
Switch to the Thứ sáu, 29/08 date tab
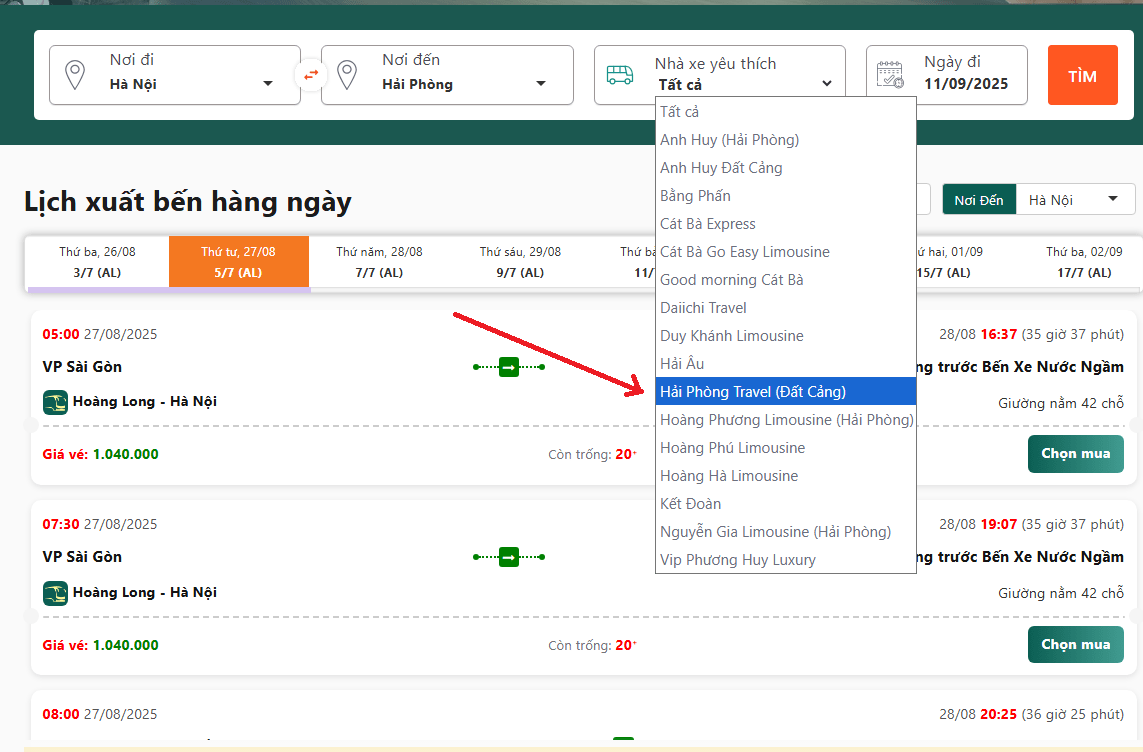click(x=520, y=262)
